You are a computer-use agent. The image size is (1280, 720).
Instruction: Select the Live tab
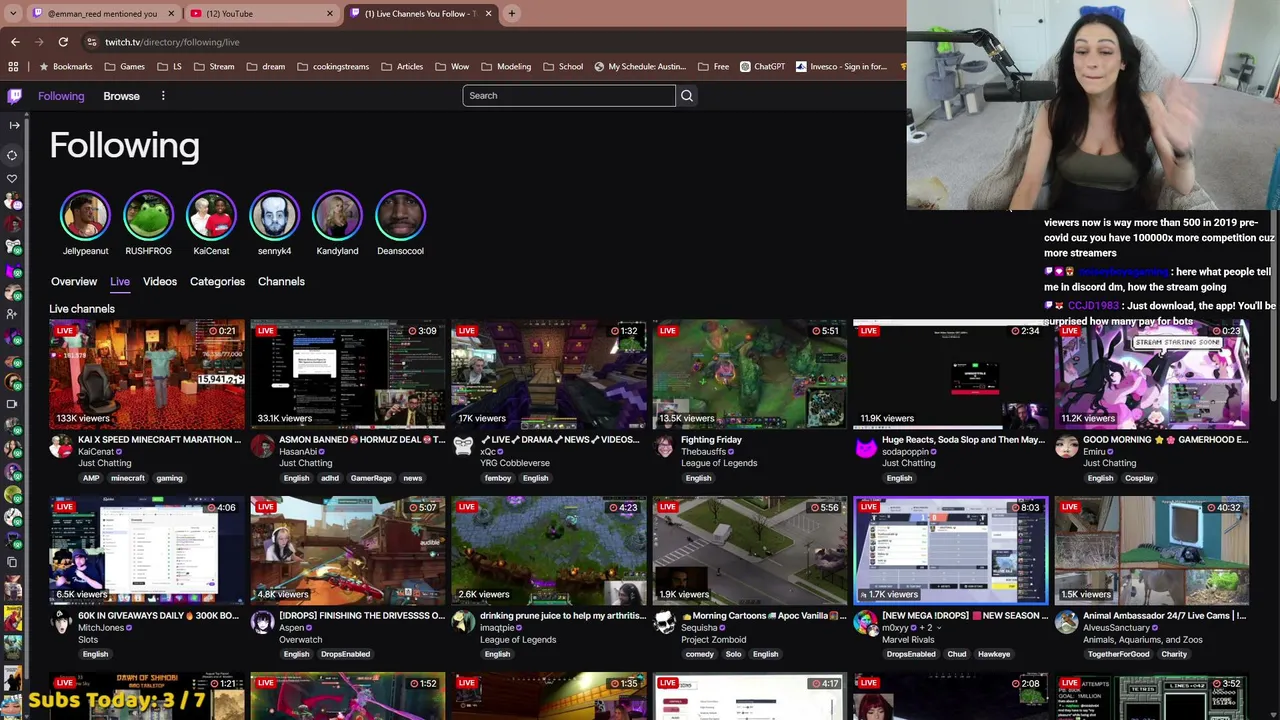click(x=120, y=282)
